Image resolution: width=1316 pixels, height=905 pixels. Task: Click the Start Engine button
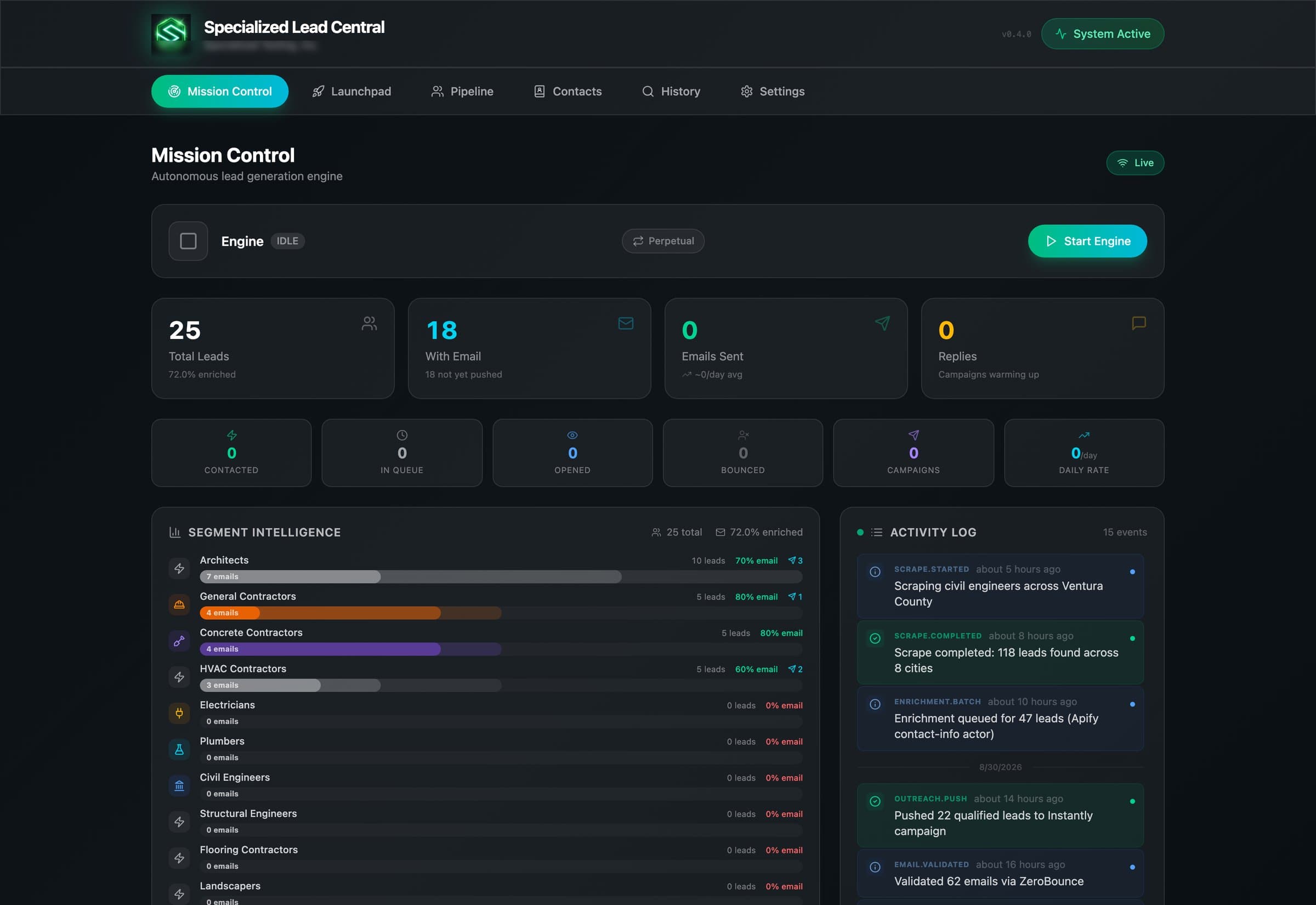(x=1087, y=241)
